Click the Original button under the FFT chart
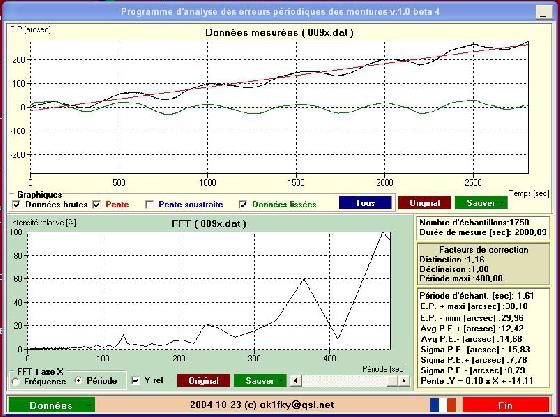Screen dimensions: 560x417 (203, 381)
